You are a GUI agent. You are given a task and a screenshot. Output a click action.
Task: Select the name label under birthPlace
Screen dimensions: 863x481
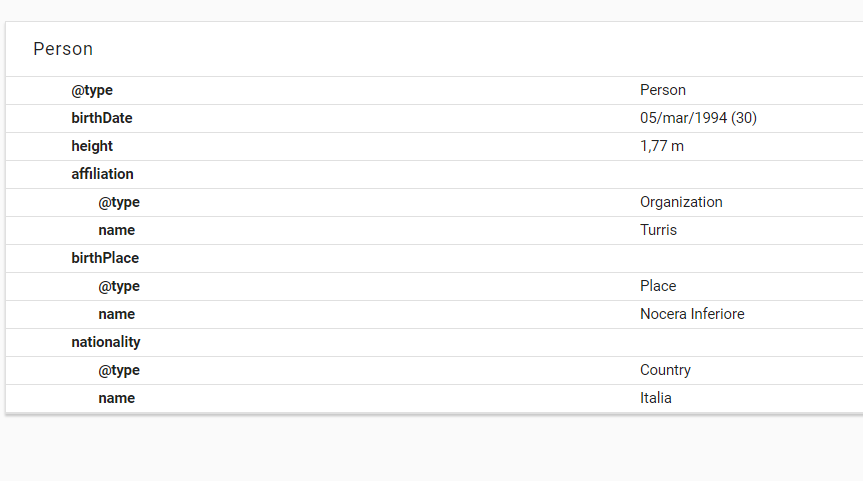click(x=116, y=314)
